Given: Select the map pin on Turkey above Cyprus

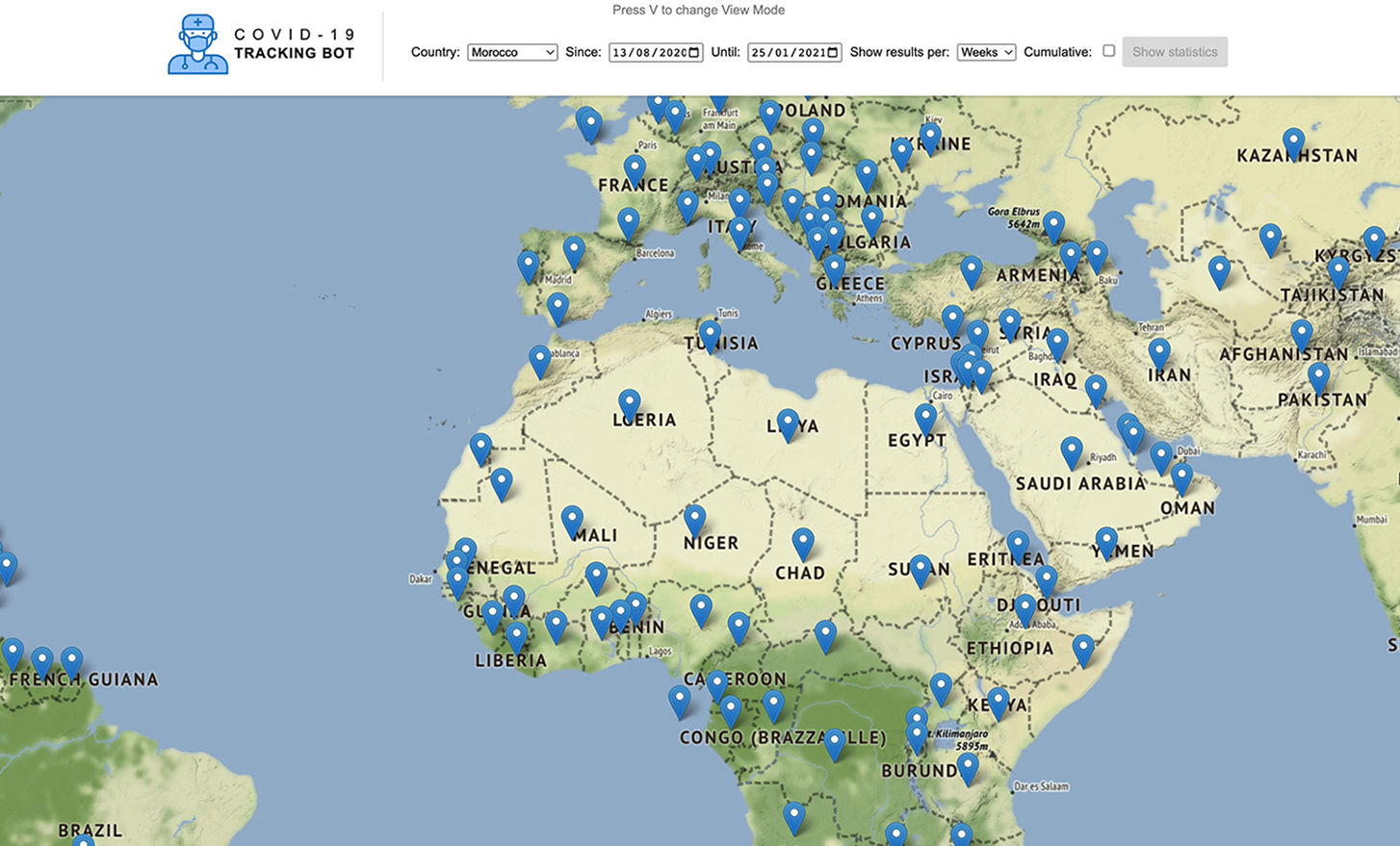Looking at the screenshot, I should click(972, 271).
